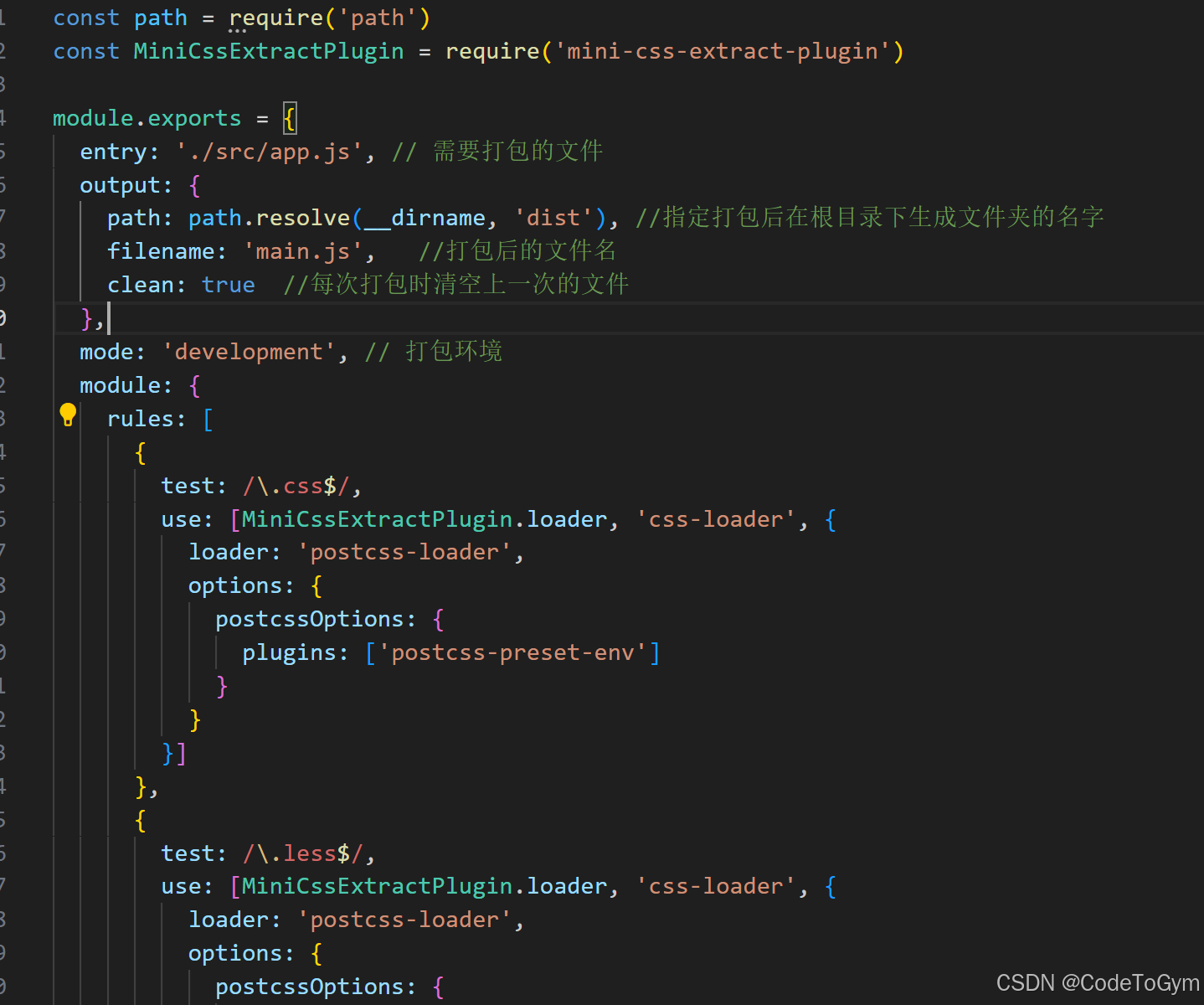The width and height of the screenshot is (1204, 1005).
Task: Click 'css-loader' in the css rule
Action: click(716, 519)
